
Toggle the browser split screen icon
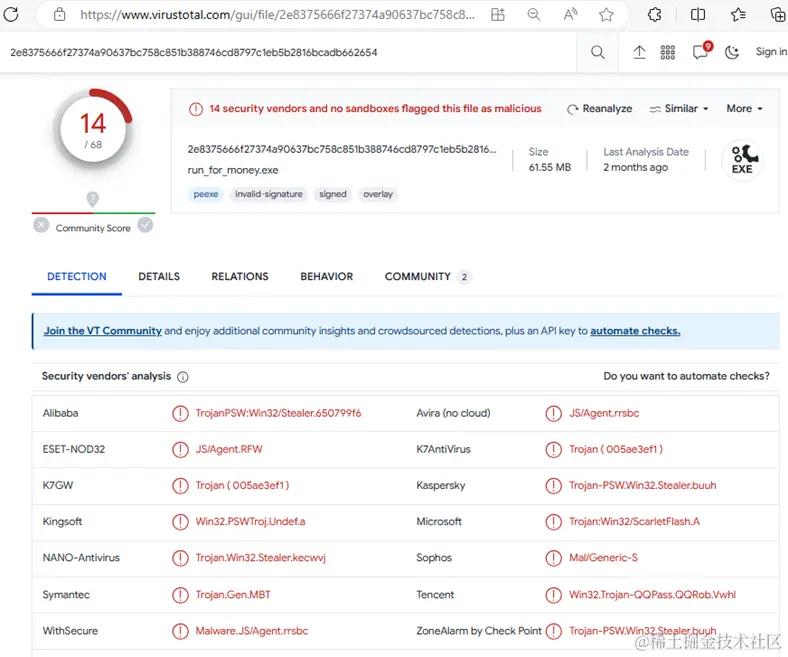[x=698, y=15]
